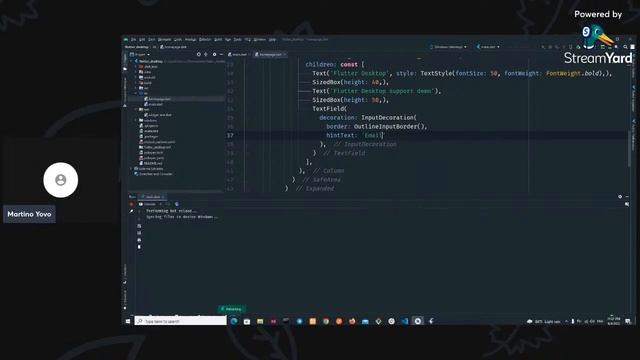The height and width of the screenshot is (360, 640).
Task: Click the taskbar clock
Action: (613, 321)
